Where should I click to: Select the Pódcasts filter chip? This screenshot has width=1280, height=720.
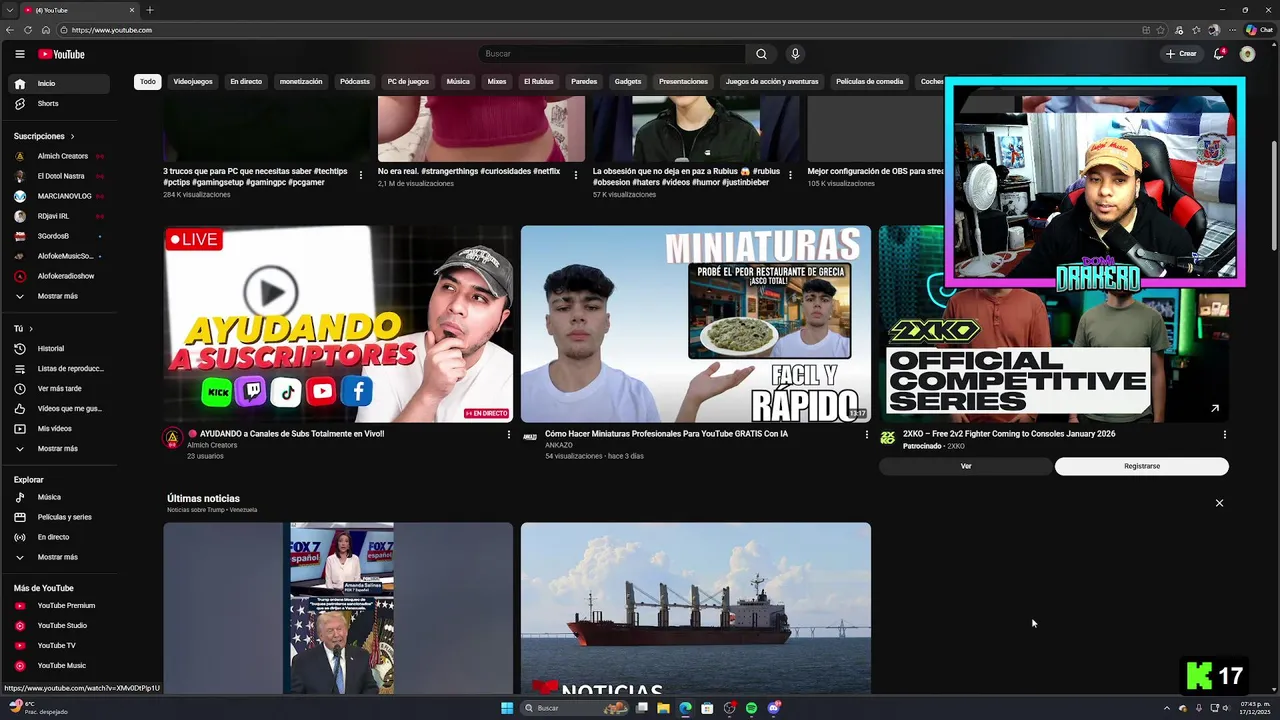click(355, 82)
